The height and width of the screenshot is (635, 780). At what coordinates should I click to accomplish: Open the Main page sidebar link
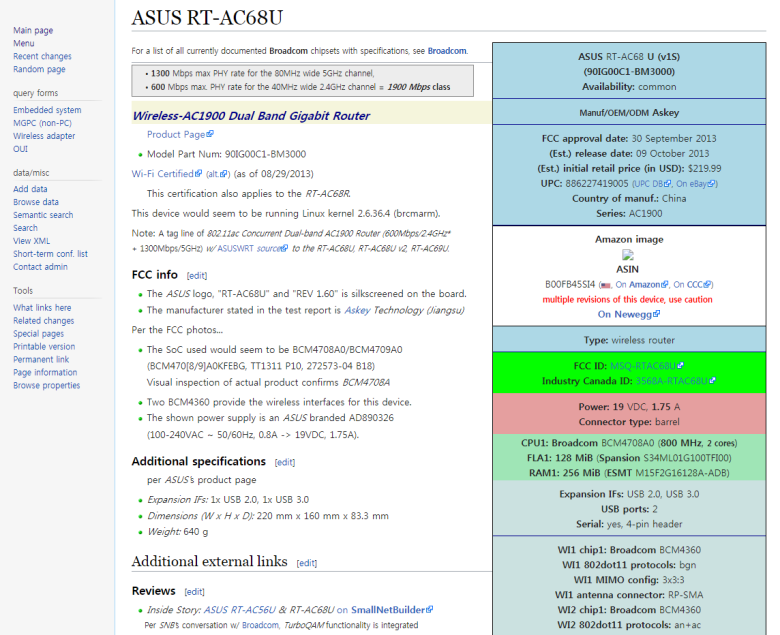(33, 31)
